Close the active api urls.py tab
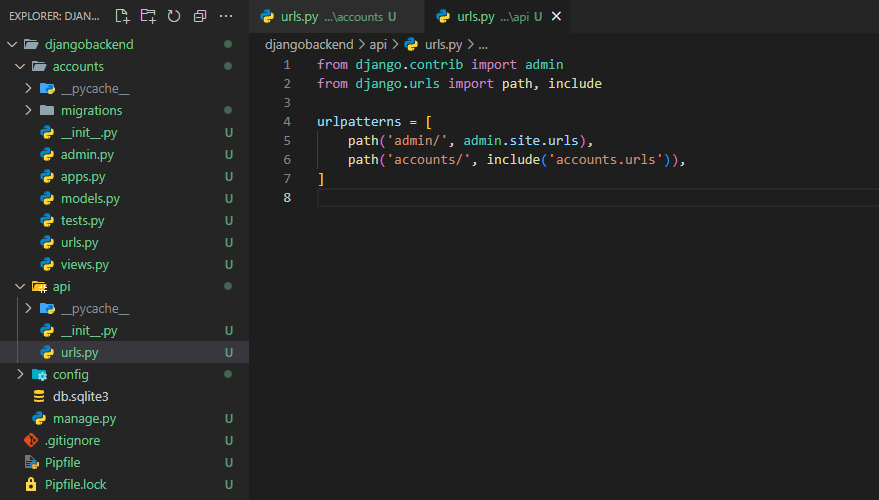This screenshot has width=879, height=500. click(557, 16)
